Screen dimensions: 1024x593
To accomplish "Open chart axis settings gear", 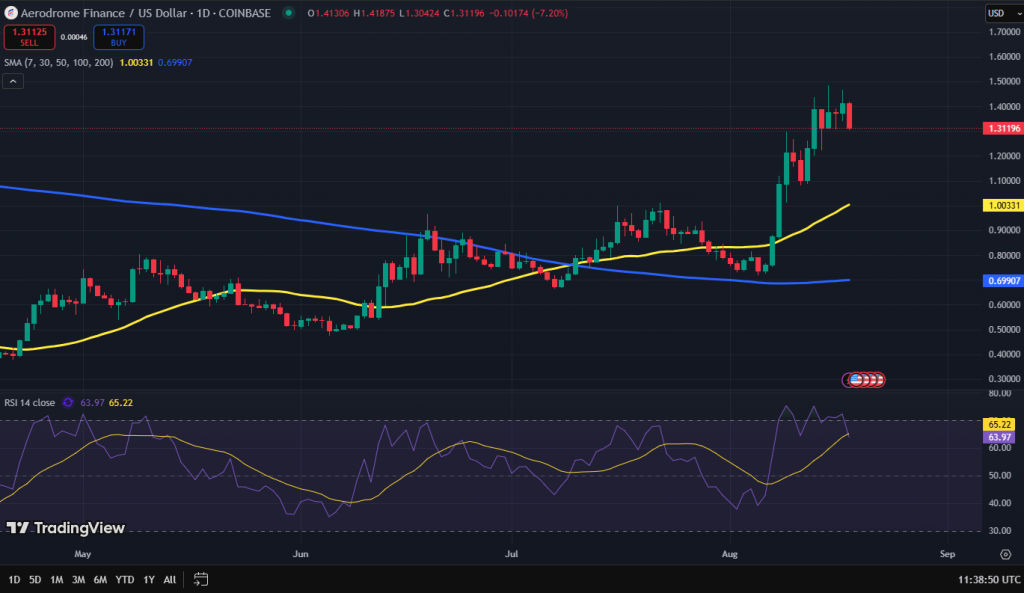I will point(1005,554).
